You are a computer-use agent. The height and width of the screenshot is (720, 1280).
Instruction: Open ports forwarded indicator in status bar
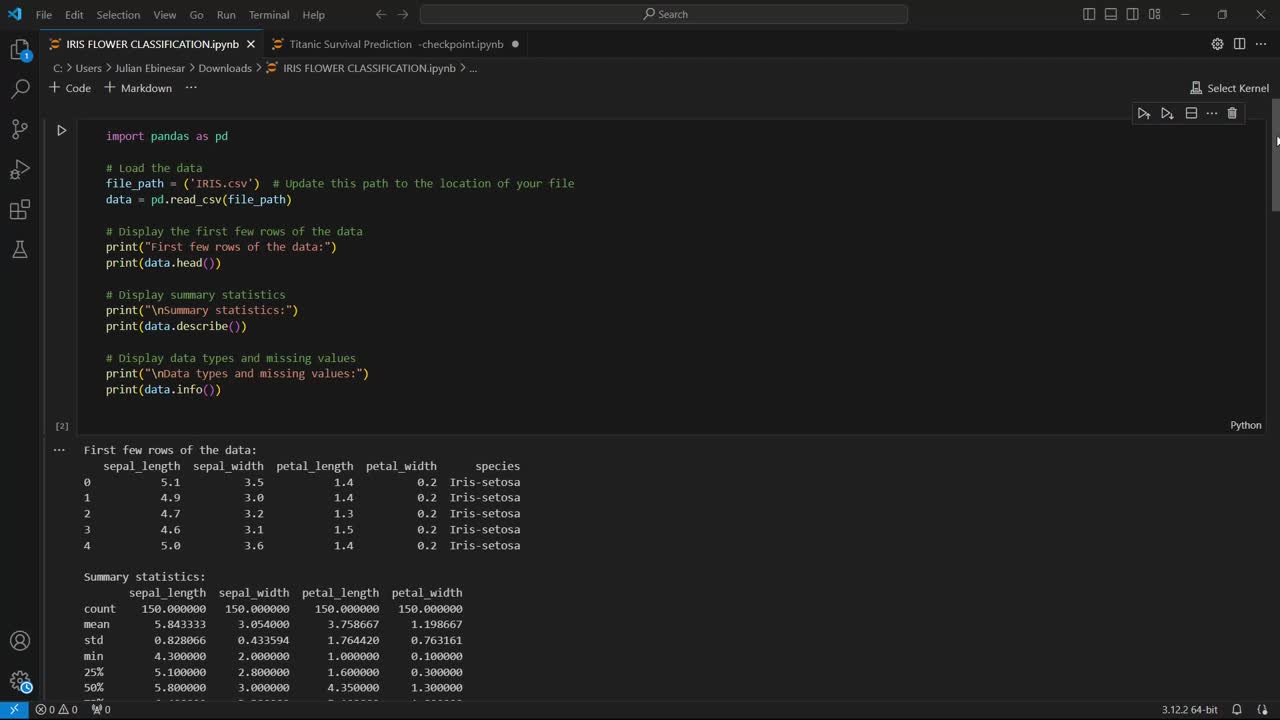[x=101, y=709]
